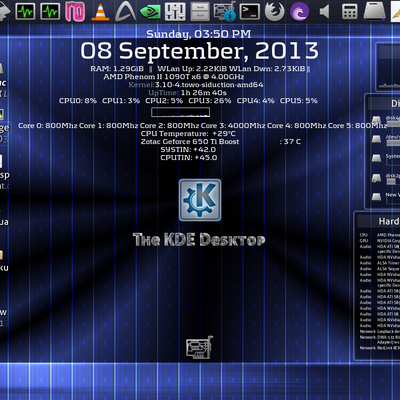Viewport: 400px width, 400px height.
Task: Open the system monitor icon beside the pink m icon
Action: click(x=50, y=11)
